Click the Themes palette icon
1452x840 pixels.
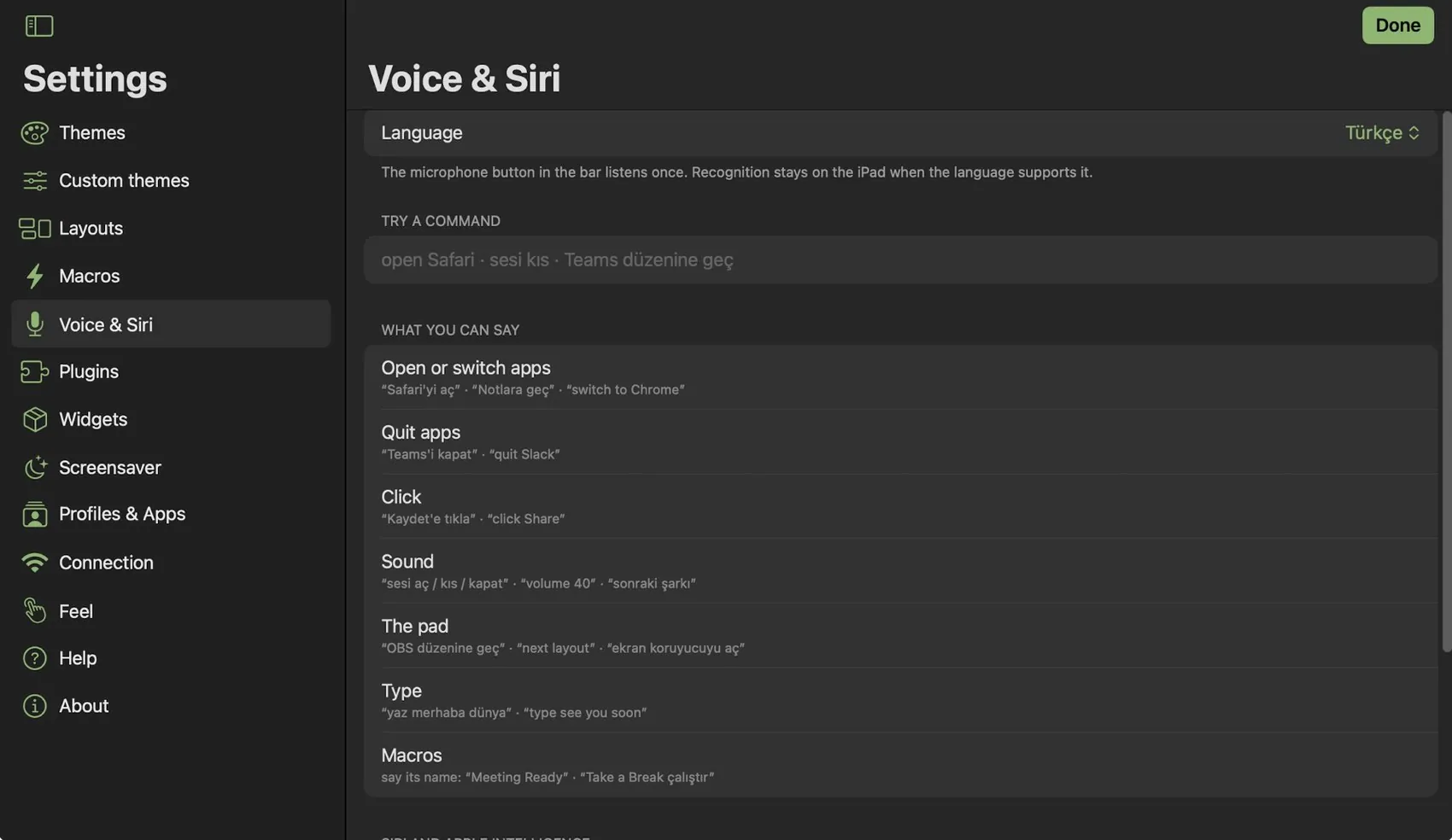34,133
